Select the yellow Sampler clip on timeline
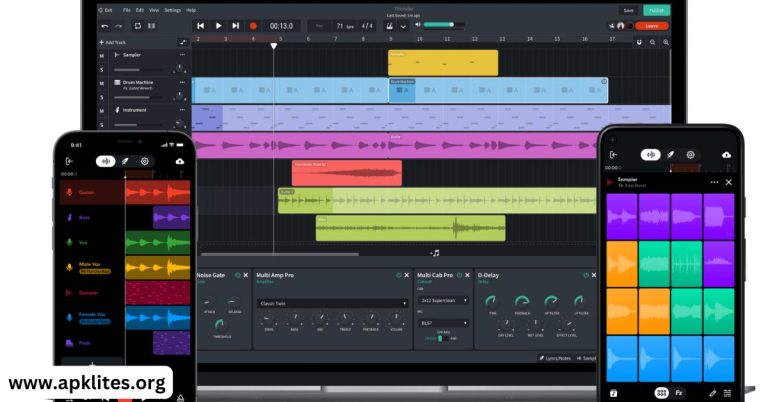The width and height of the screenshot is (768, 402). click(442, 62)
